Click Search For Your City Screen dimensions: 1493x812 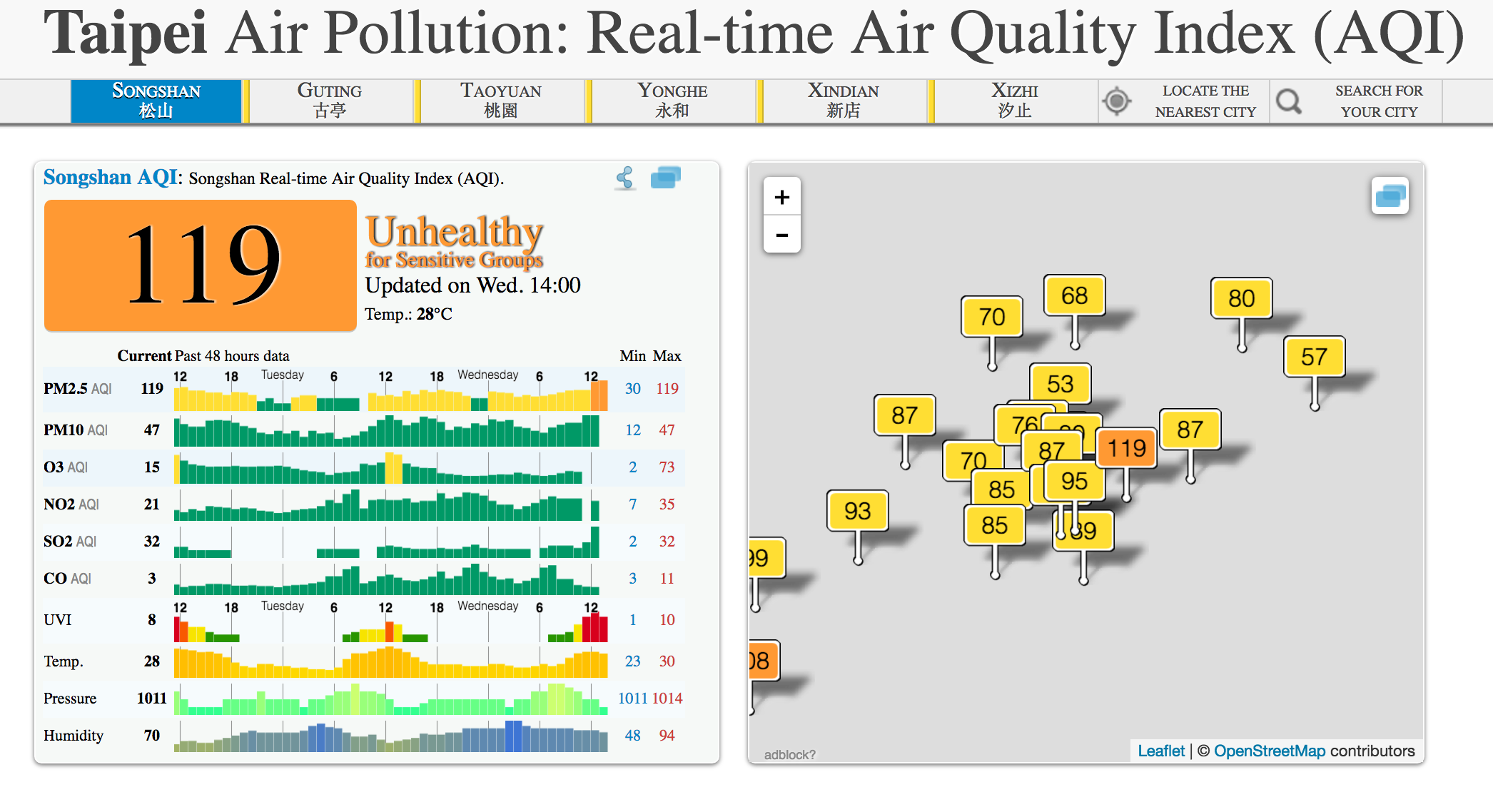(1378, 101)
